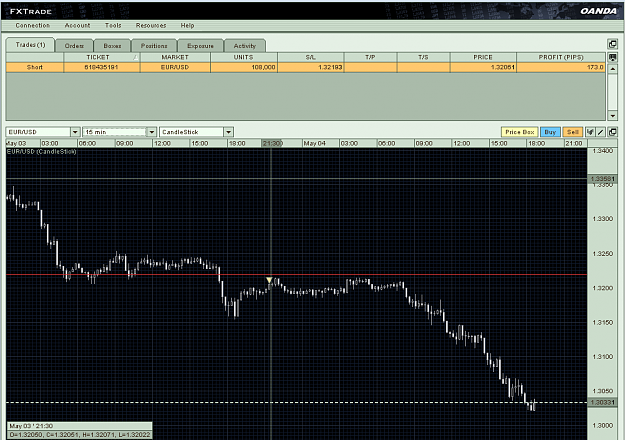Click the blue Buy button
Image resolution: width=625 pixels, height=440 pixels.
tap(550, 132)
